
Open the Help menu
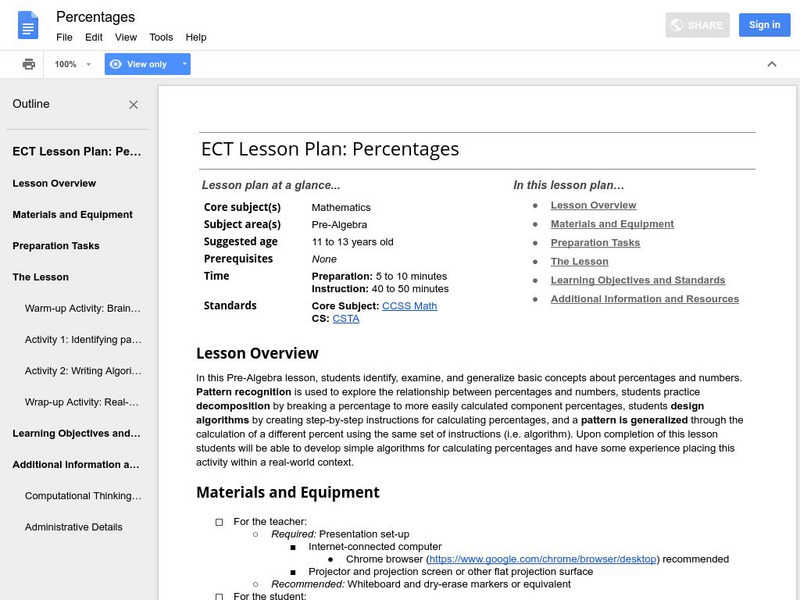(x=196, y=37)
